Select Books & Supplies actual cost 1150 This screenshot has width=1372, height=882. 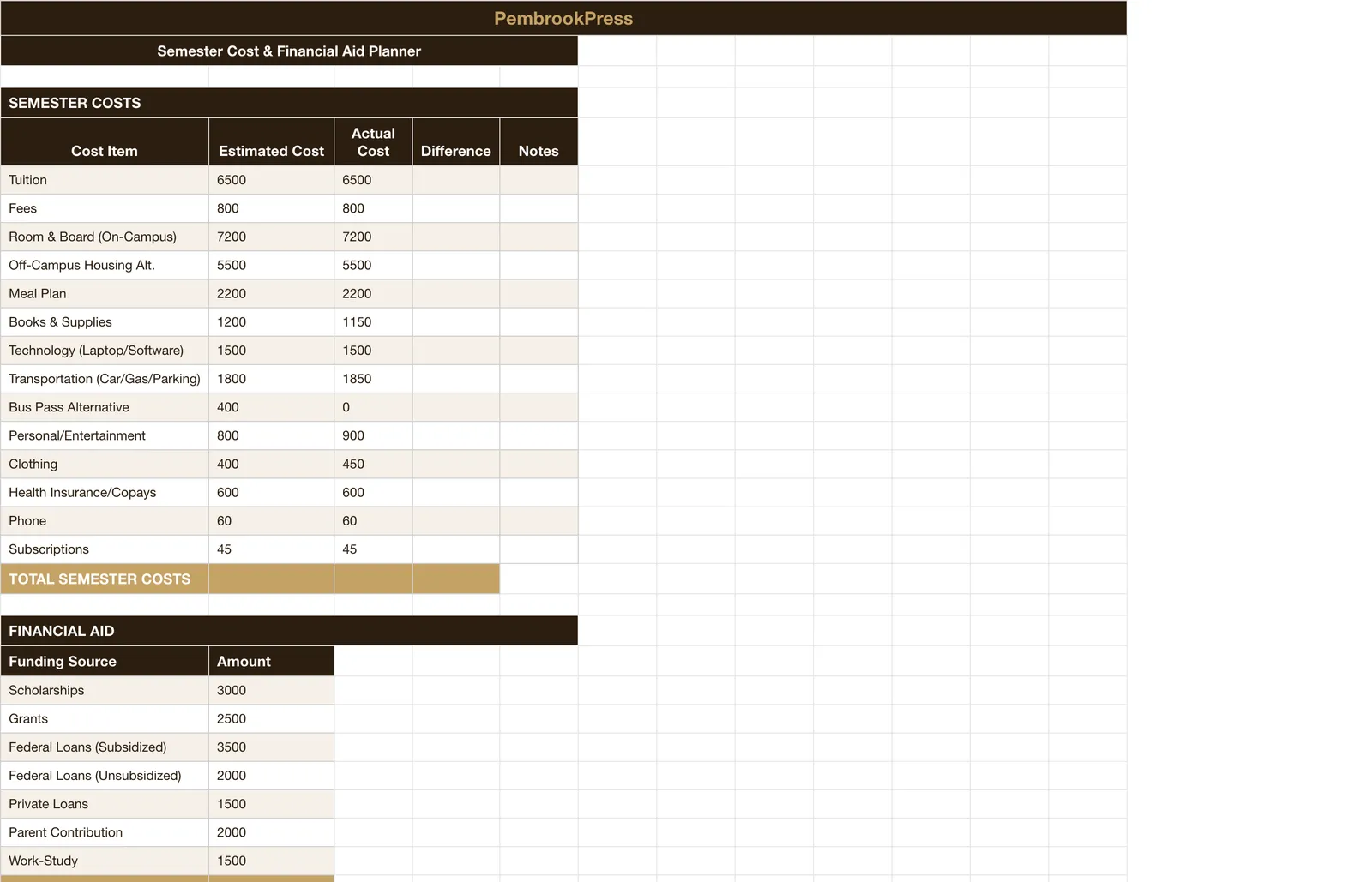pyautogui.click(x=373, y=321)
